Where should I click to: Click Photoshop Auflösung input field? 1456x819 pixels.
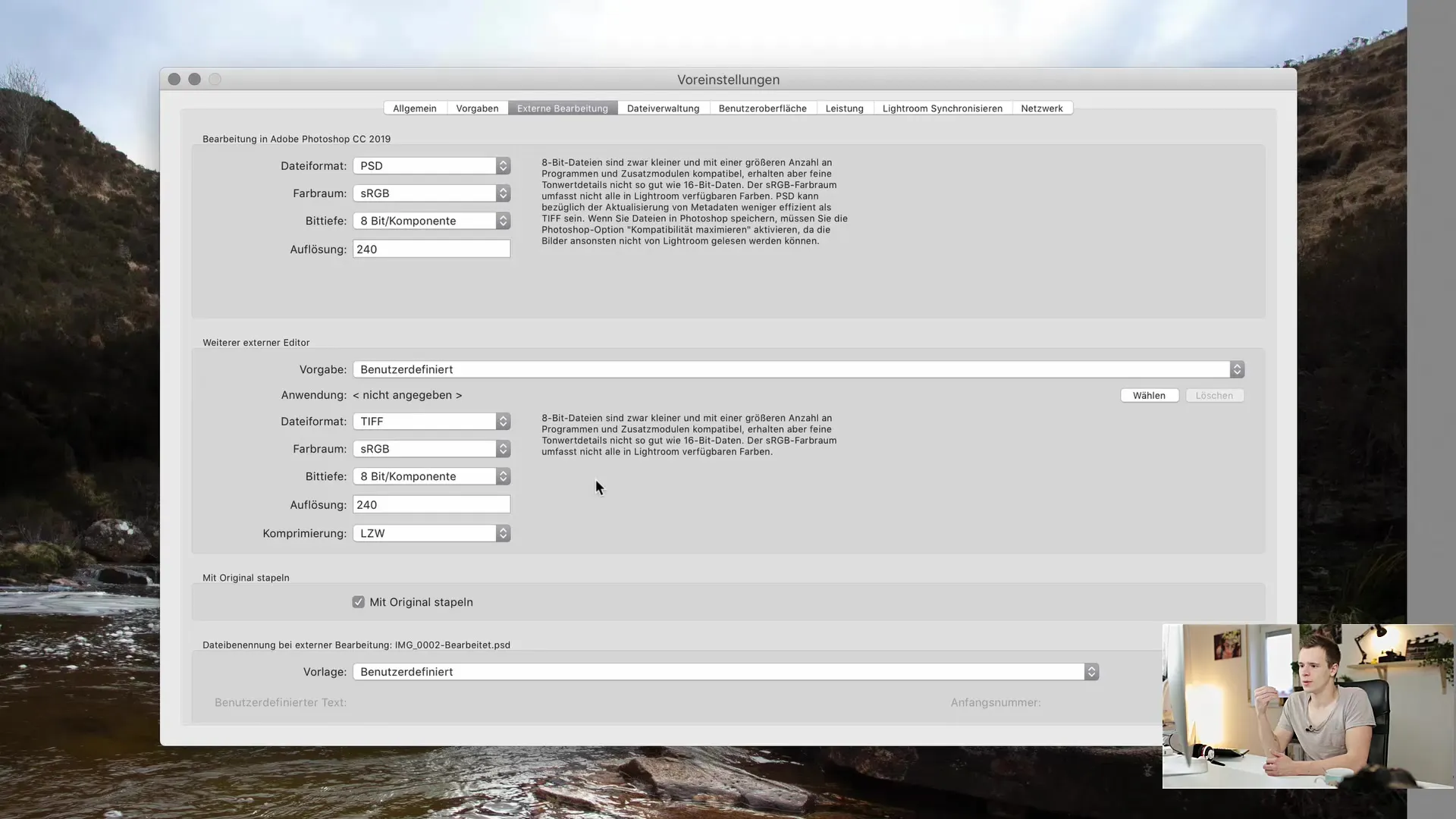point(431,249)
